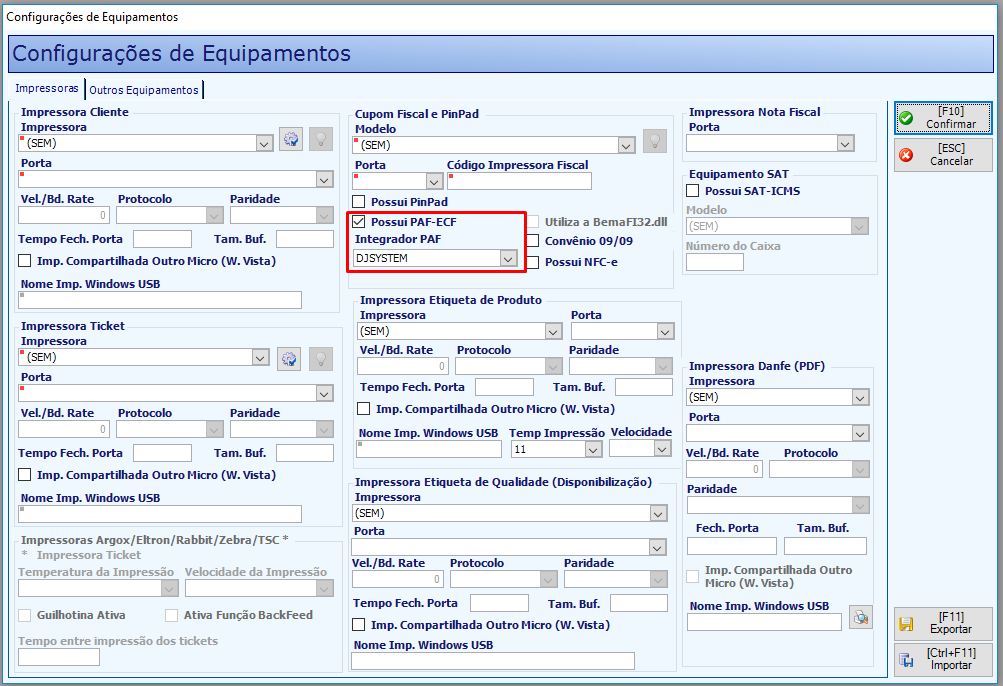Click the printer search icon in Impressora Danfe
The width and height of the screenshot is (1003, 686).
point(861,617)
